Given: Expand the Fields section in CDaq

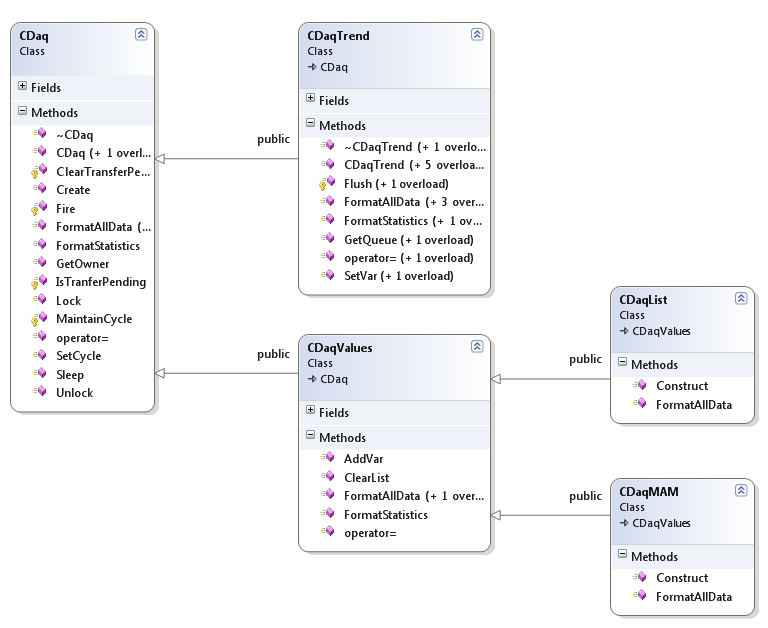Looking at the screenshot, I should [x=23, y=87].
